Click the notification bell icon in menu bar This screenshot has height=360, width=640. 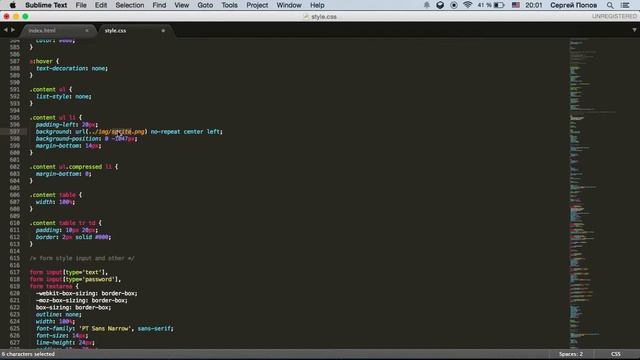click(427, 5)
